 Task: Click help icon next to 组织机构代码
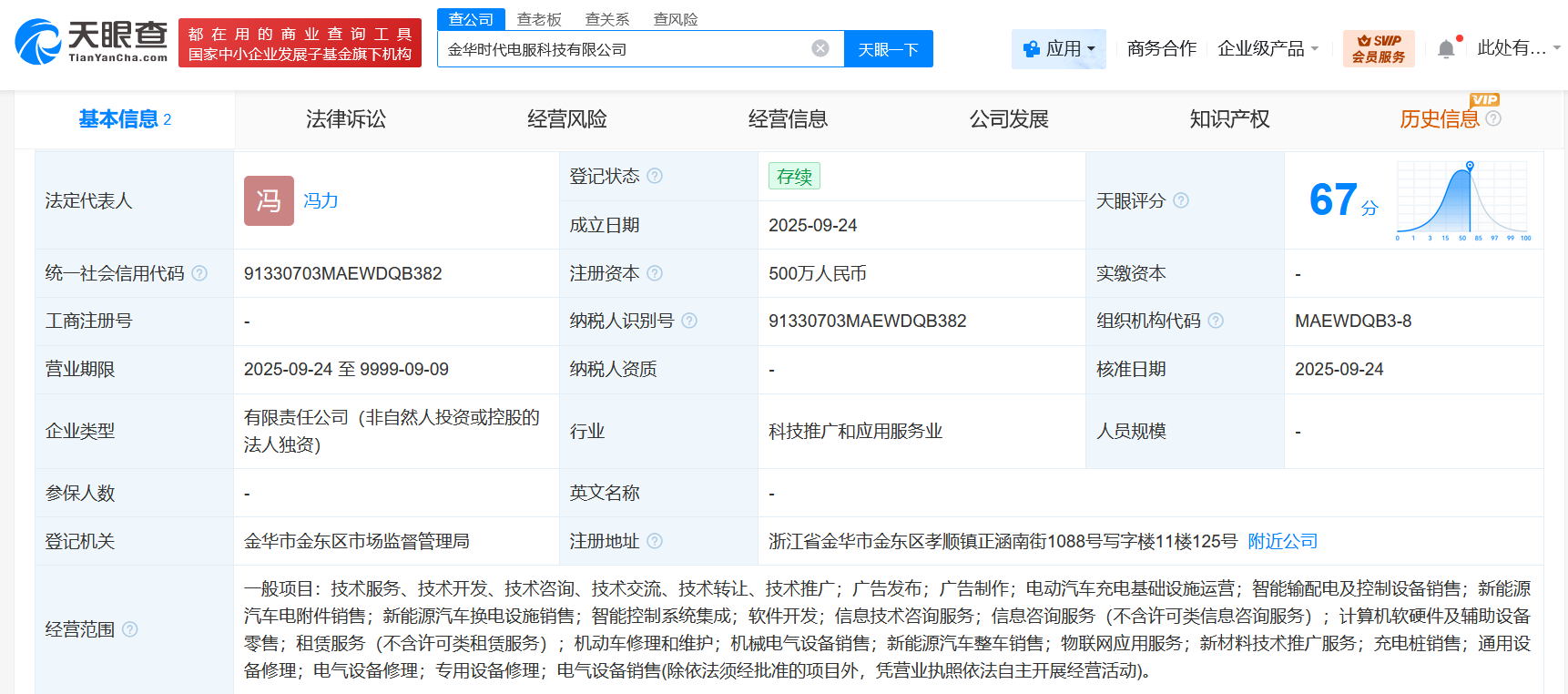1216,321
